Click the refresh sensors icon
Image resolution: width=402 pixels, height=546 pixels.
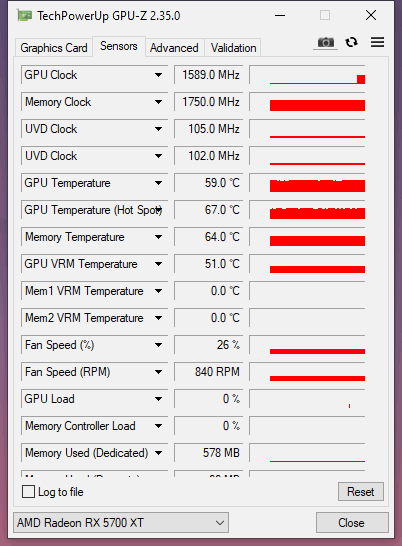351,42
